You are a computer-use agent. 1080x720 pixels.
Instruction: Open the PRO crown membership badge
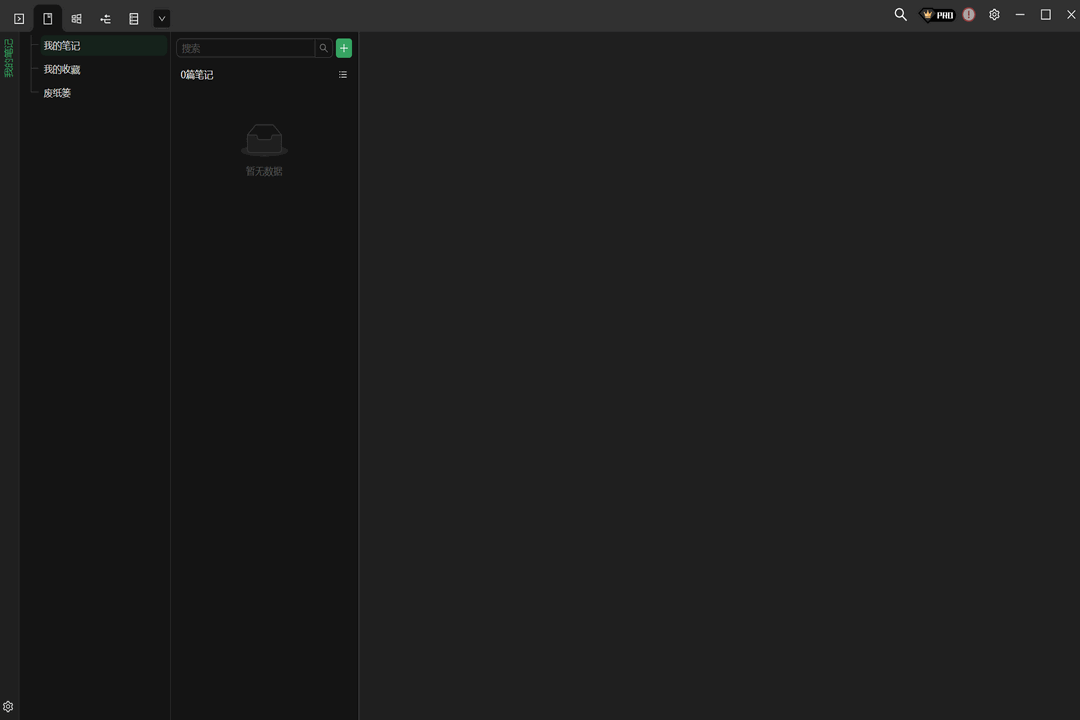click(x=938, y=15)
